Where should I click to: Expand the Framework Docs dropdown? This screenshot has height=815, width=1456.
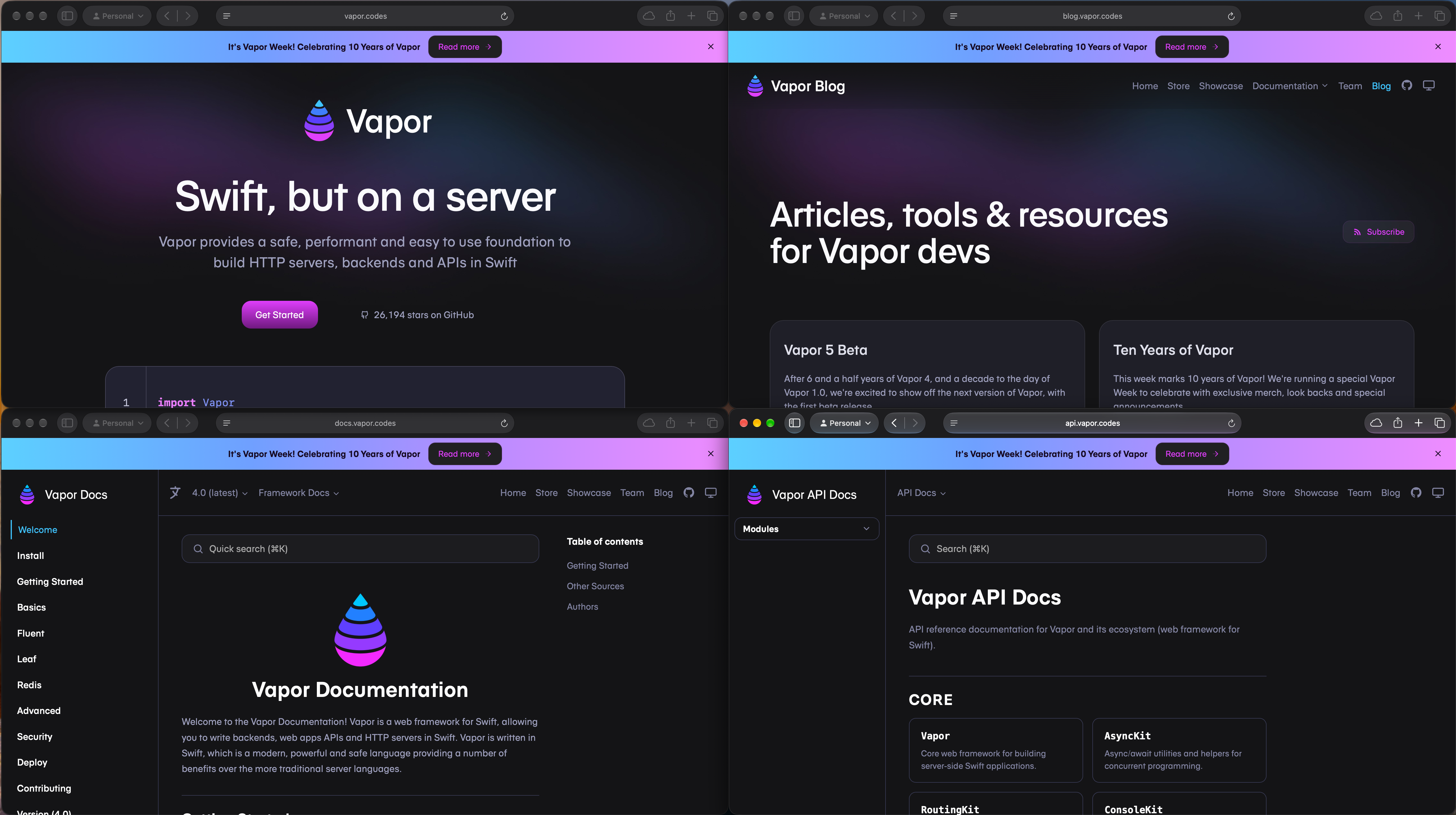298,493
